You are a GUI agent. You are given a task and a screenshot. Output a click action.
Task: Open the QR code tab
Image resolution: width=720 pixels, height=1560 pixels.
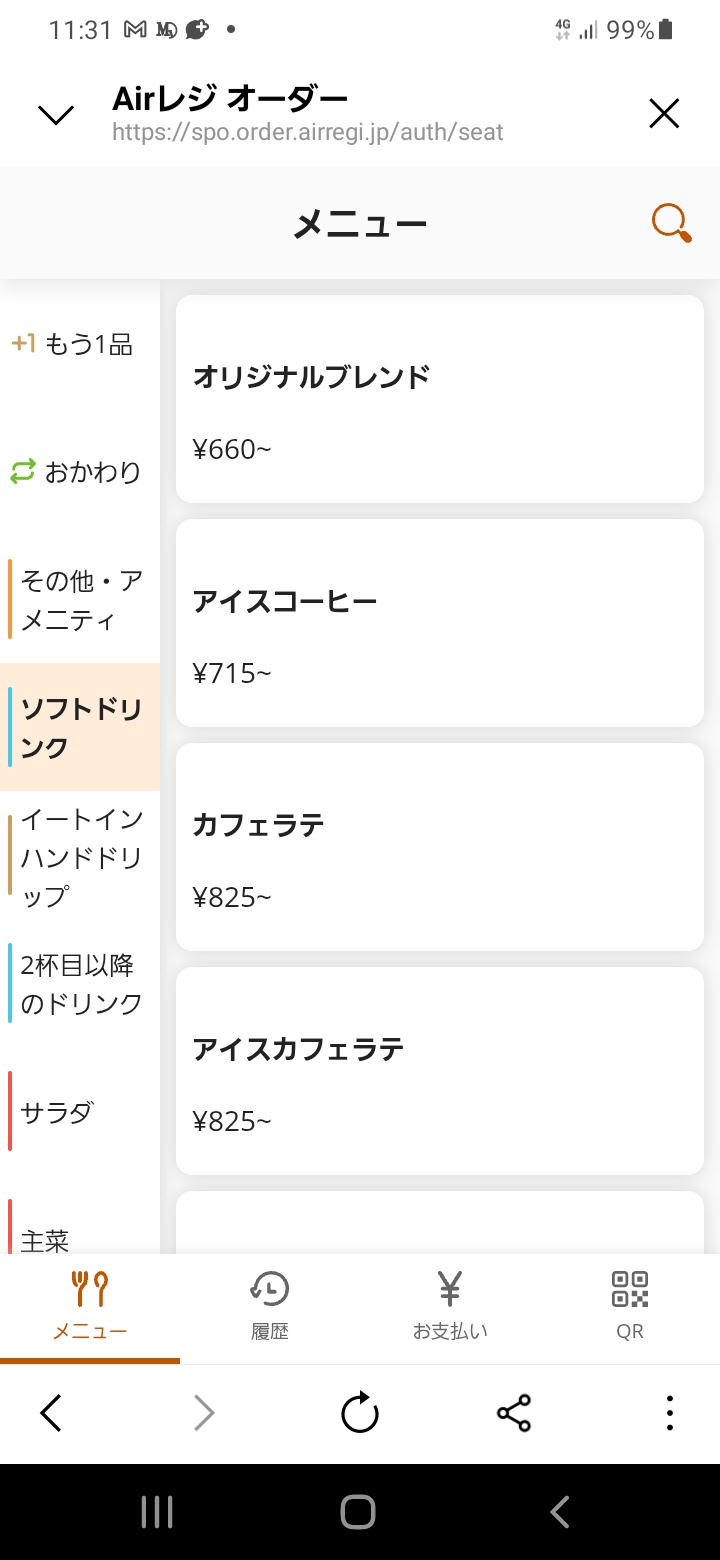click(x=630, y=1305)
